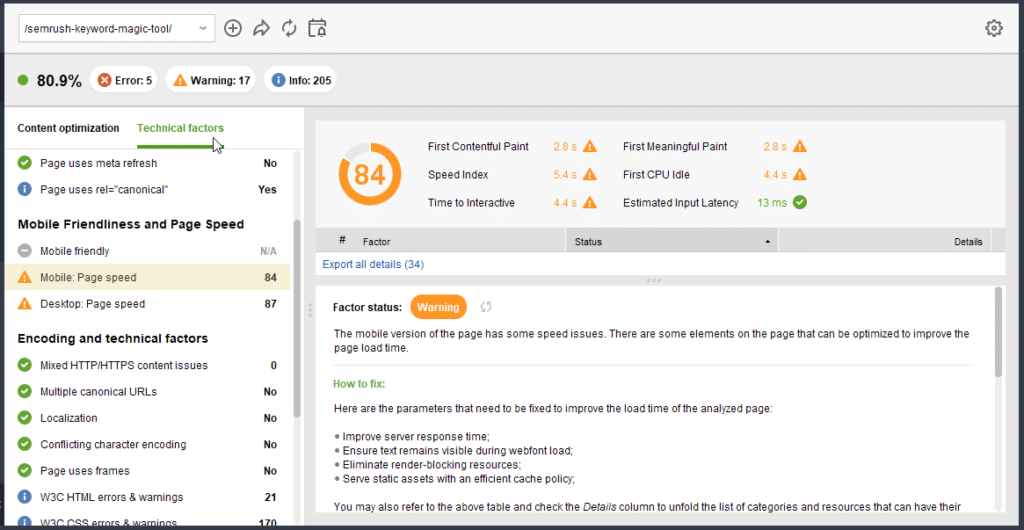This screenshot has height=530, width=1024.
Task: Click the 84 page speed score gauge
Action: (x=369, y=175)
